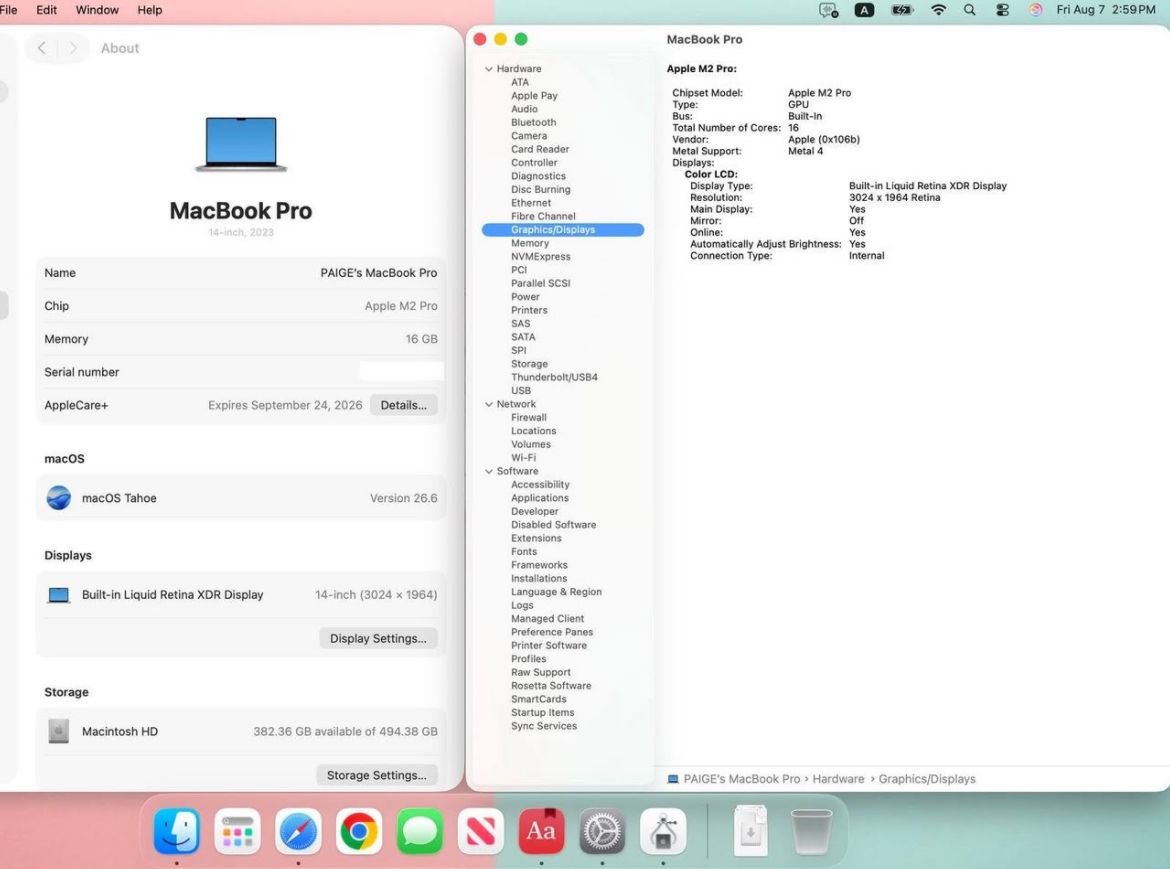The height and width of the screenshot is (869, 1170).
Task: Select Audio in Hardware list
Action: point(524,109)
